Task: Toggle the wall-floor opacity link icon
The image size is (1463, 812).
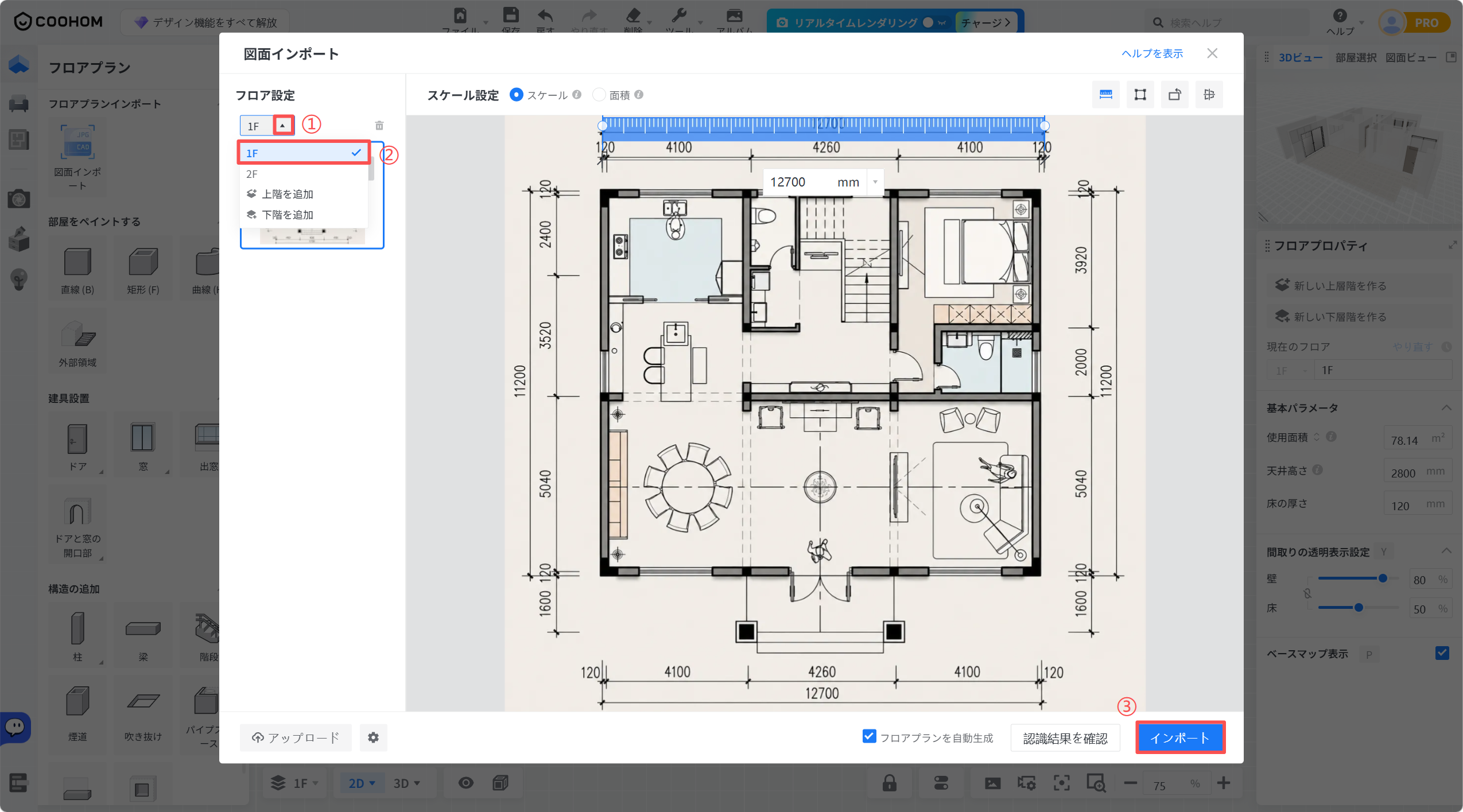Action: [1307, 593]
